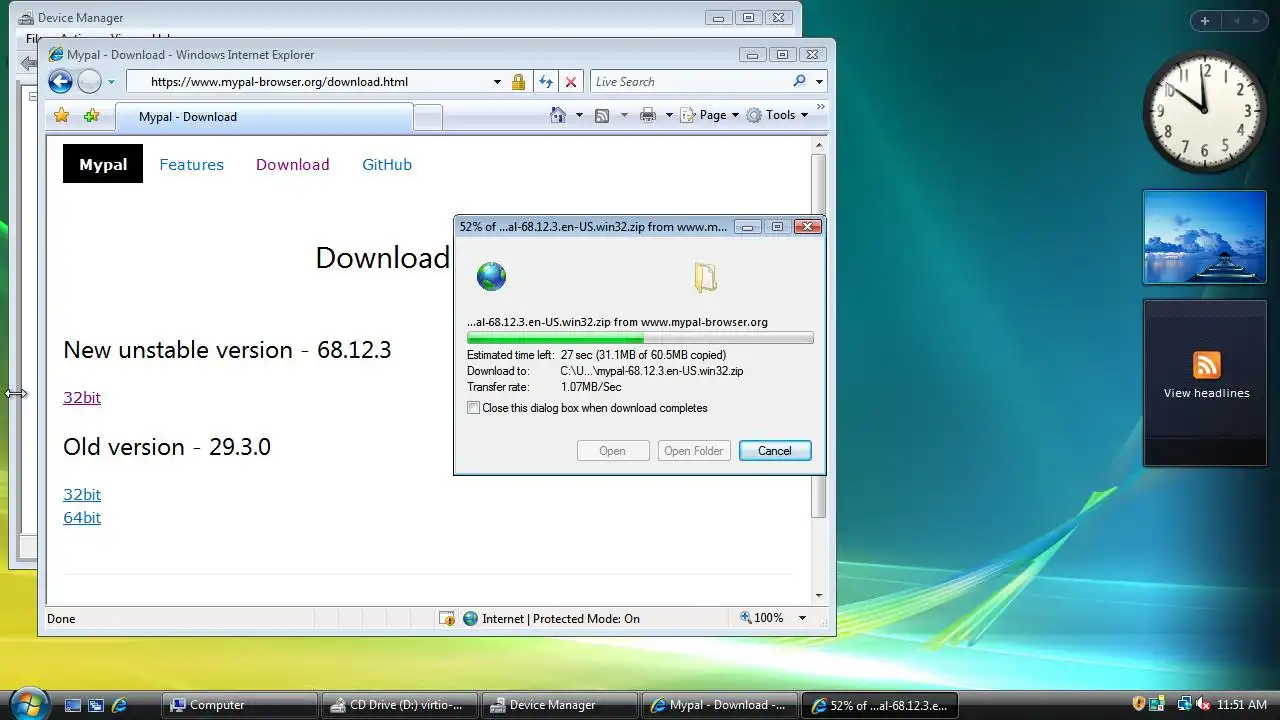Click 32bit link under Old version 29.3.0
Viewport: 1280px width, 720px height.
tap(82, 494)
